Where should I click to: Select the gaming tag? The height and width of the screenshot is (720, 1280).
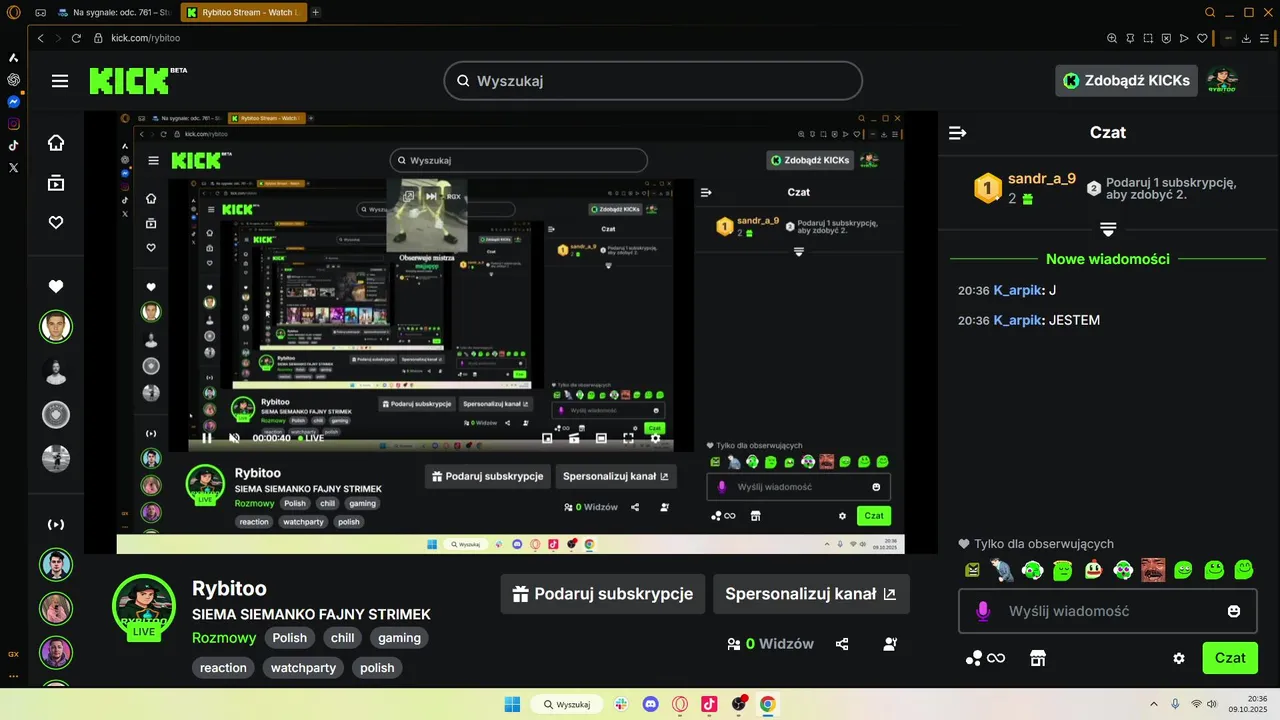point(399,638)
